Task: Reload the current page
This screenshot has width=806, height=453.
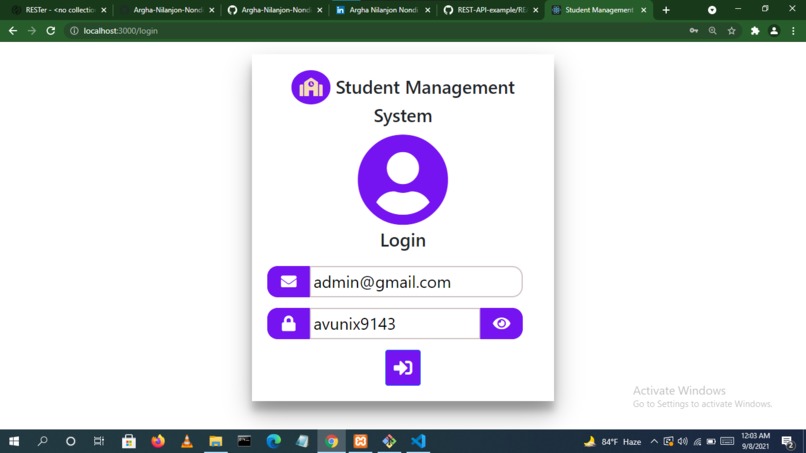Action: (x=50, y=31)
